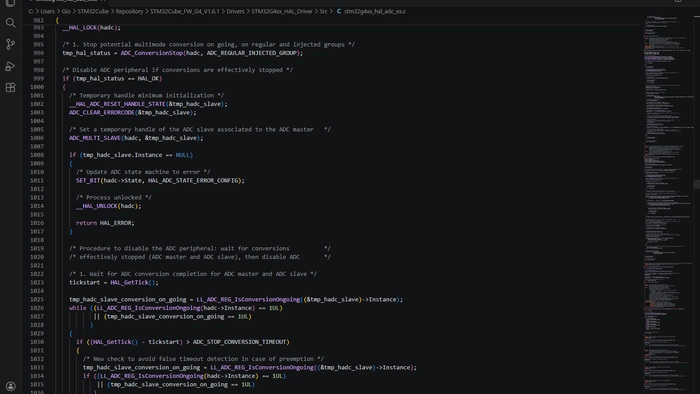Image resolution: width=700 pixels, height=394 pixels.
Task: Click 'HAL_GetTick()' on line 1023
Action: click(133, 282)
